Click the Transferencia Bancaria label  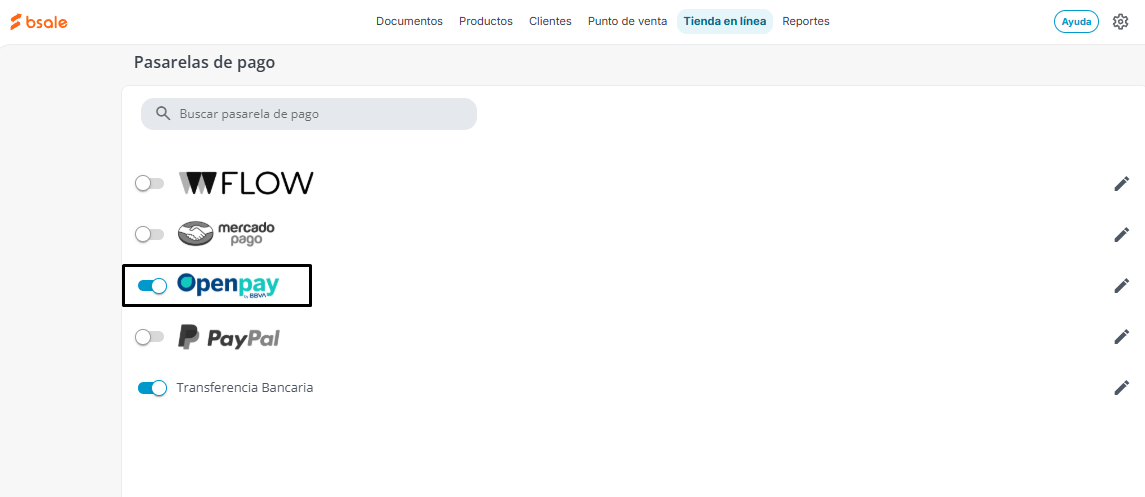click(245, 388)
